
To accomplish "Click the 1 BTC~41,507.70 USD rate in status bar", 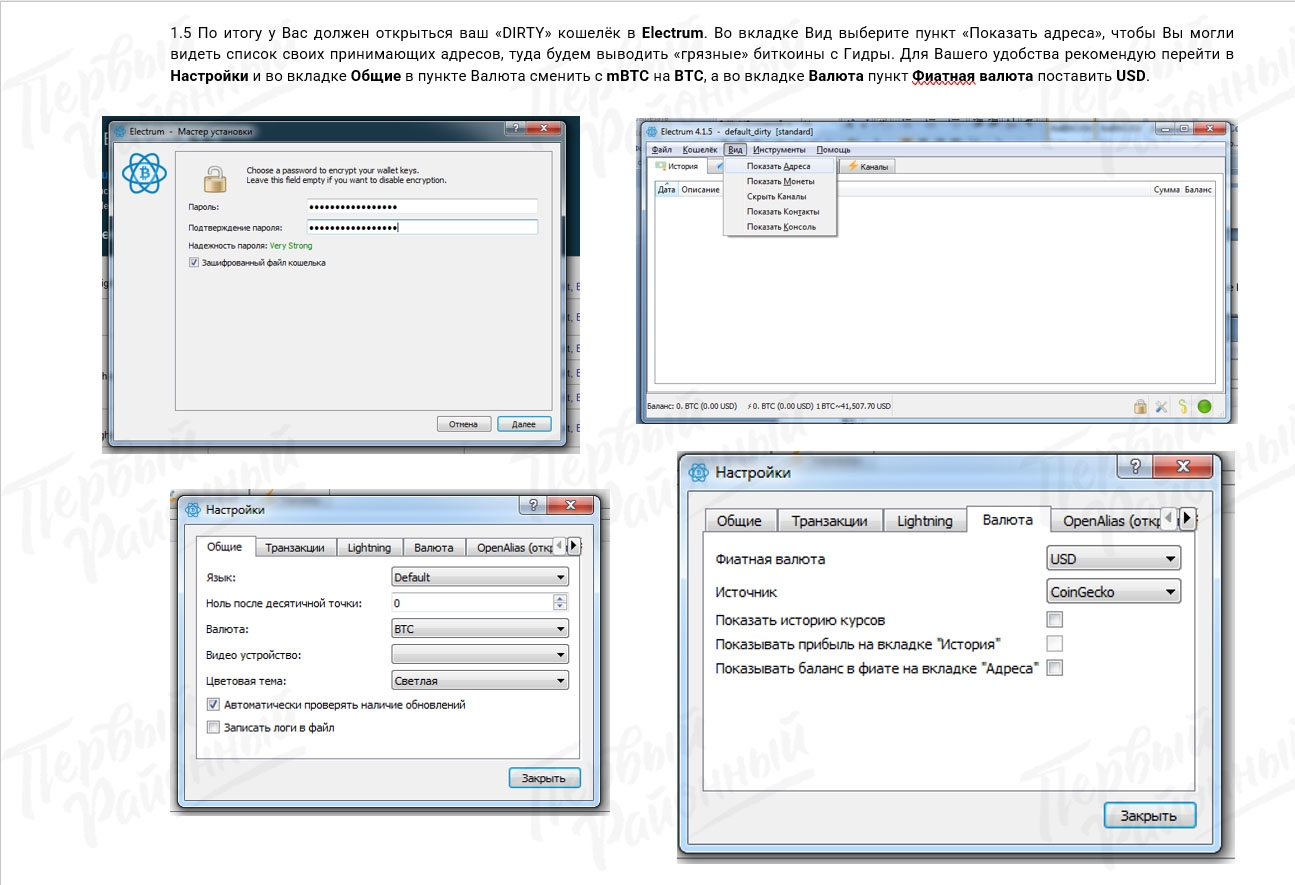I will (853, 406).
